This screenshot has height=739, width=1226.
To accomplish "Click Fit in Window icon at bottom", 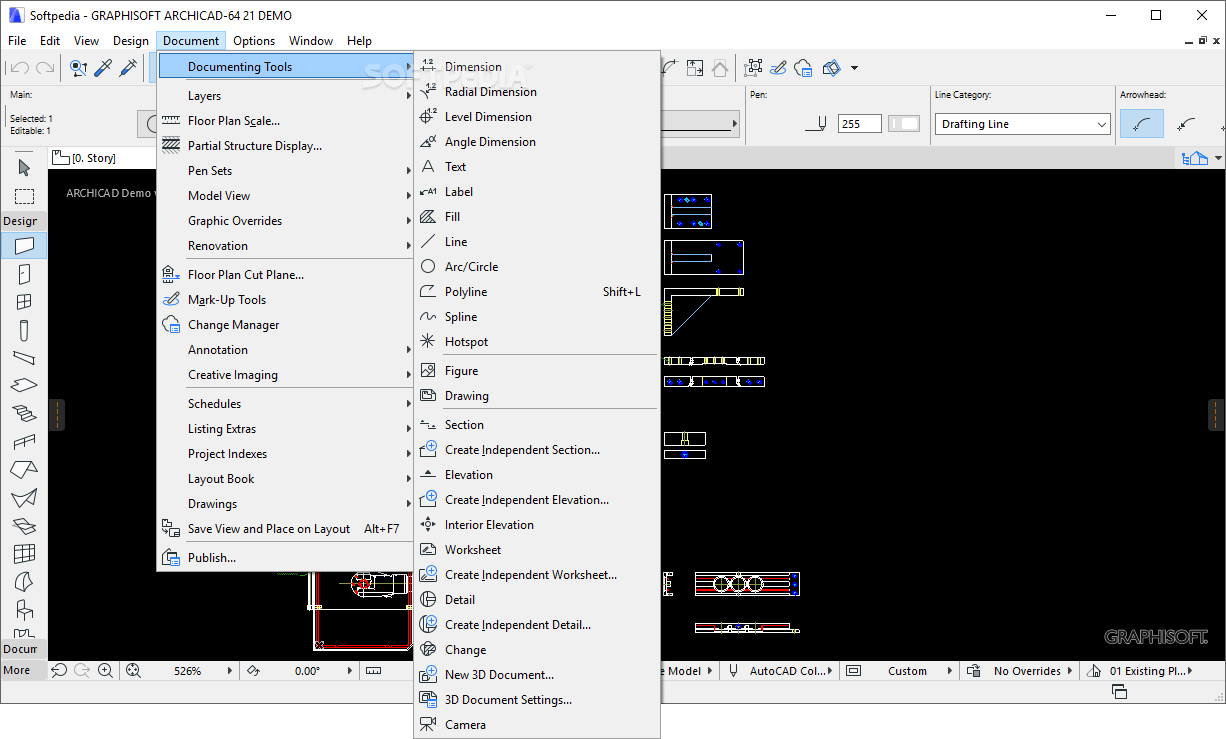I will point(133,671).
